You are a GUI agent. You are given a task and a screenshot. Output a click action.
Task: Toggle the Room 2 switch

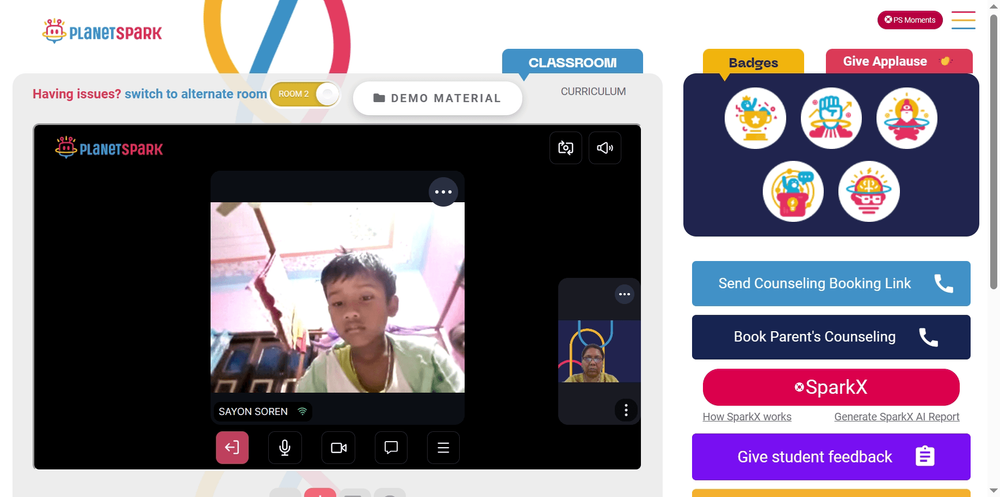[305, 94]
